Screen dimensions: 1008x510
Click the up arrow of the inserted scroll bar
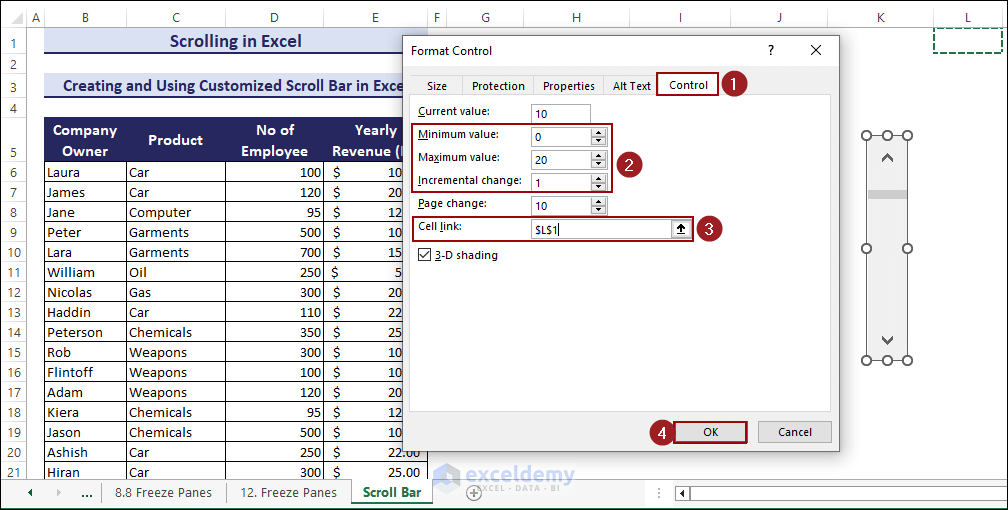pyautogui.click(x=887, y=158)
